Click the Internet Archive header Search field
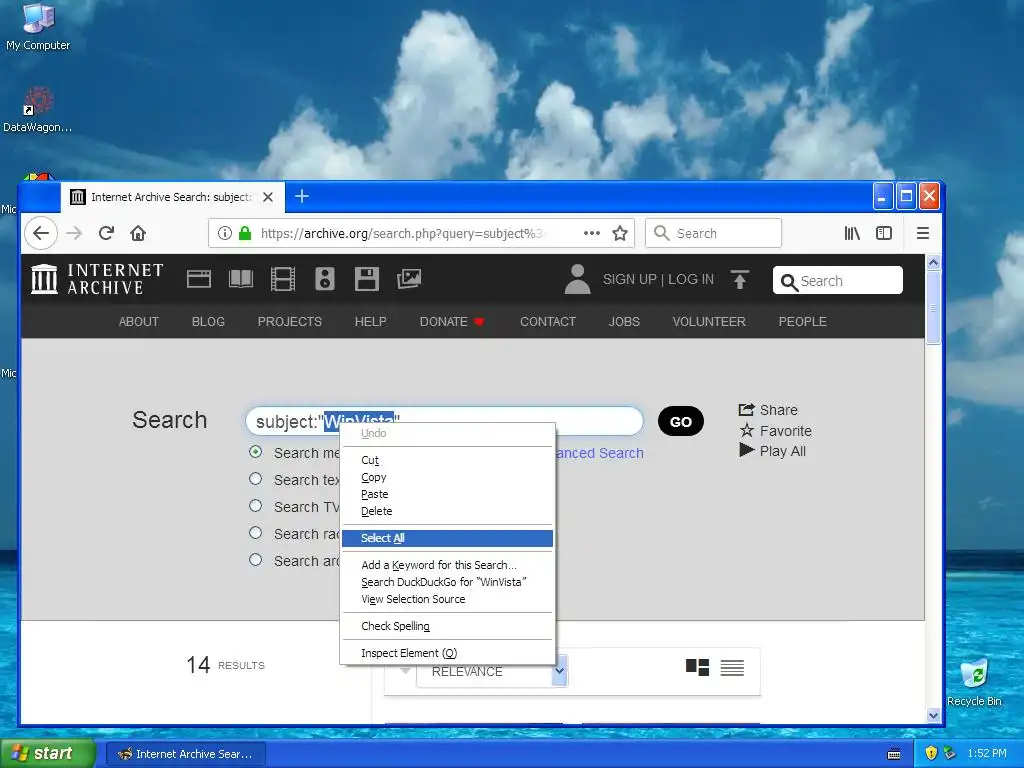1024x768 pixels. (x=838, y=280)
